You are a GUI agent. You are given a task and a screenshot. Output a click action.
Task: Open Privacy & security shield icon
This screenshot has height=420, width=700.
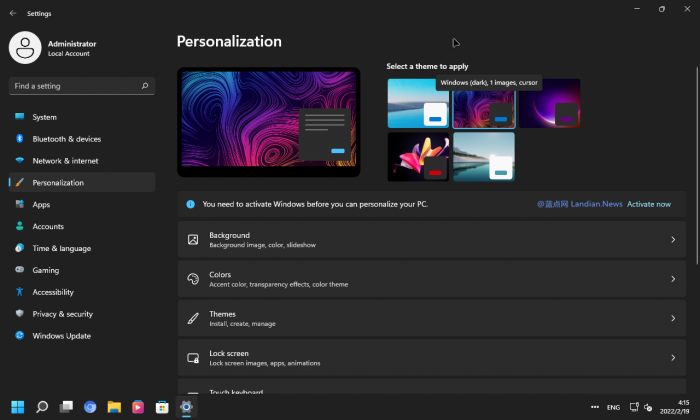(x=19, y=314)
